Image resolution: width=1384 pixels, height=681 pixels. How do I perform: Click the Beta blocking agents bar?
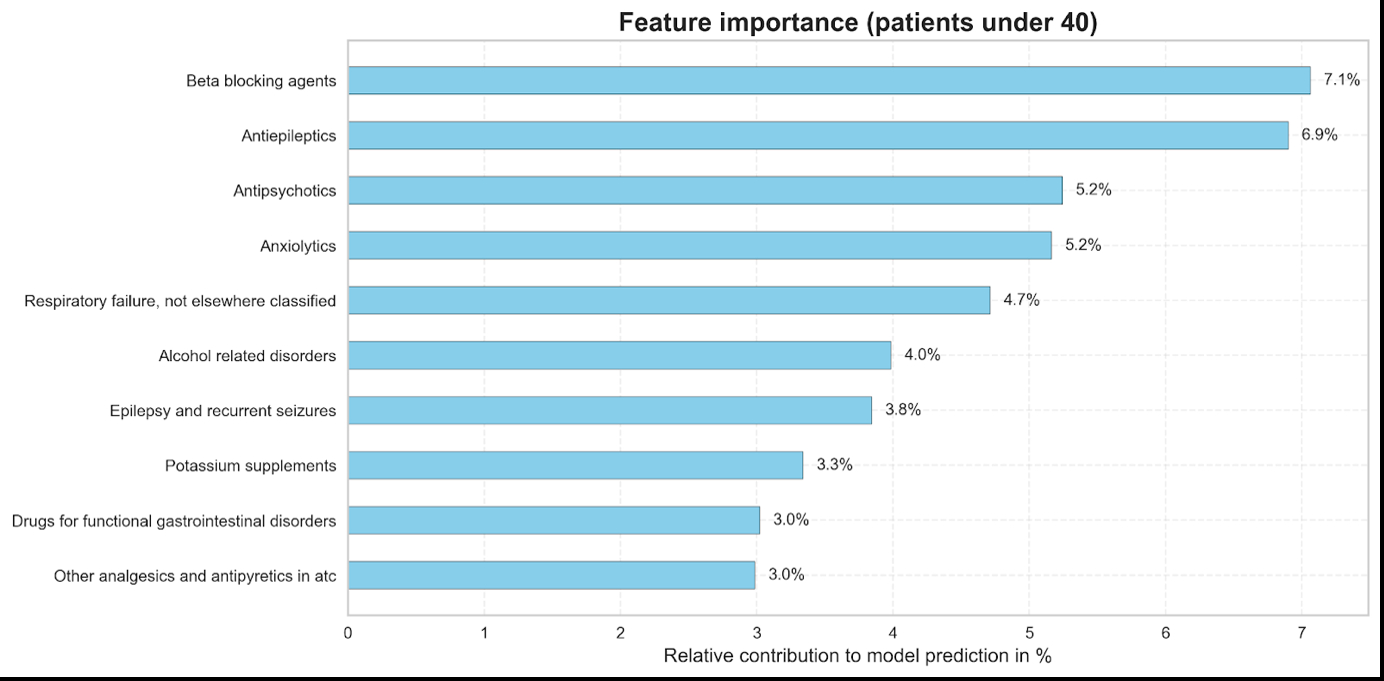(829, 80)
